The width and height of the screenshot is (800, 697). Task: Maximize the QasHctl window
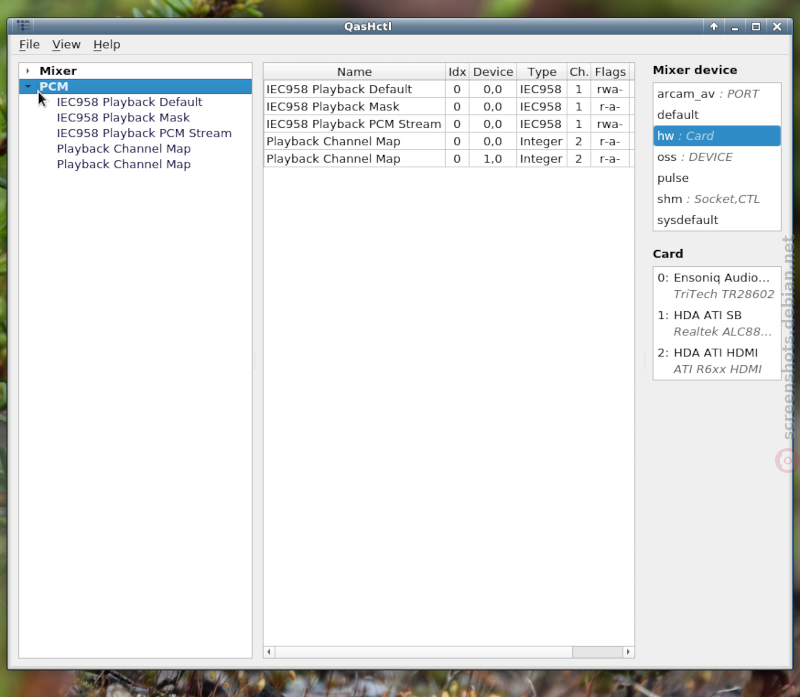click(756, 27)
